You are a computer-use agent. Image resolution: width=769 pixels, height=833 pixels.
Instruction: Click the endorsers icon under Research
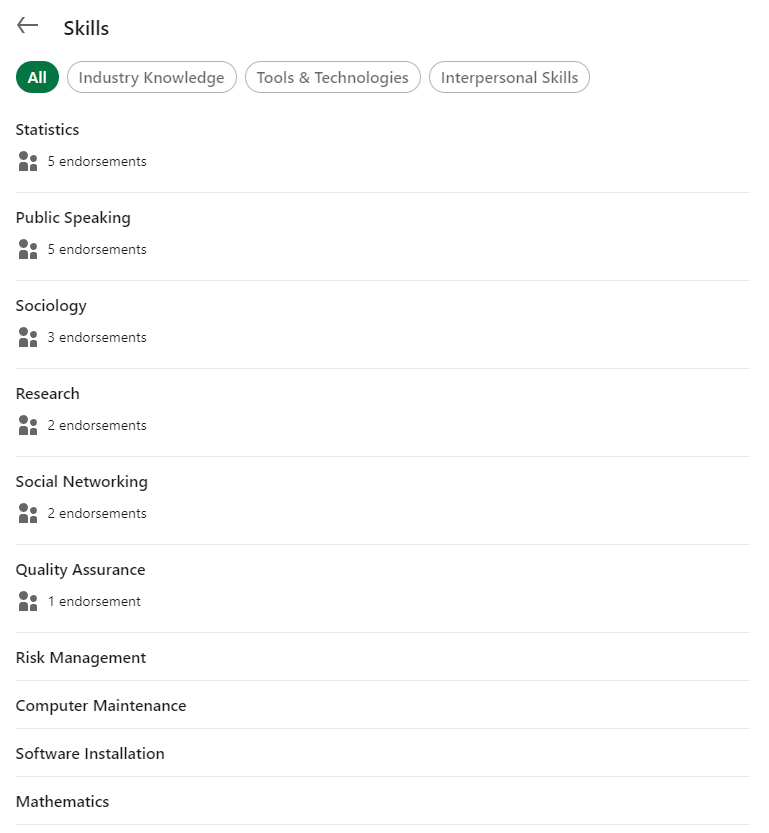[28, 426]
